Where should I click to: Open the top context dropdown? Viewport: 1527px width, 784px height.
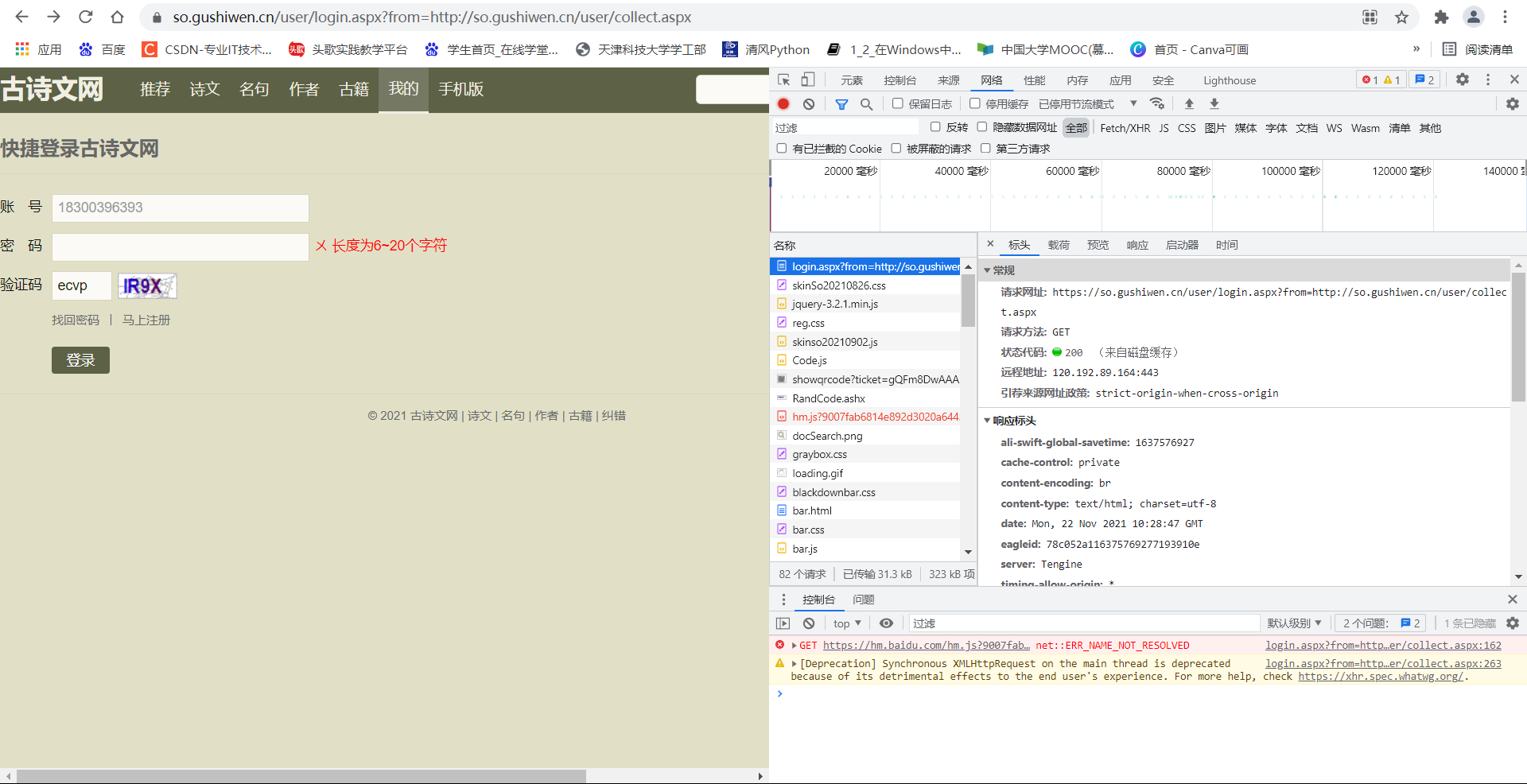pyautogui.click(x=847, y=623)
